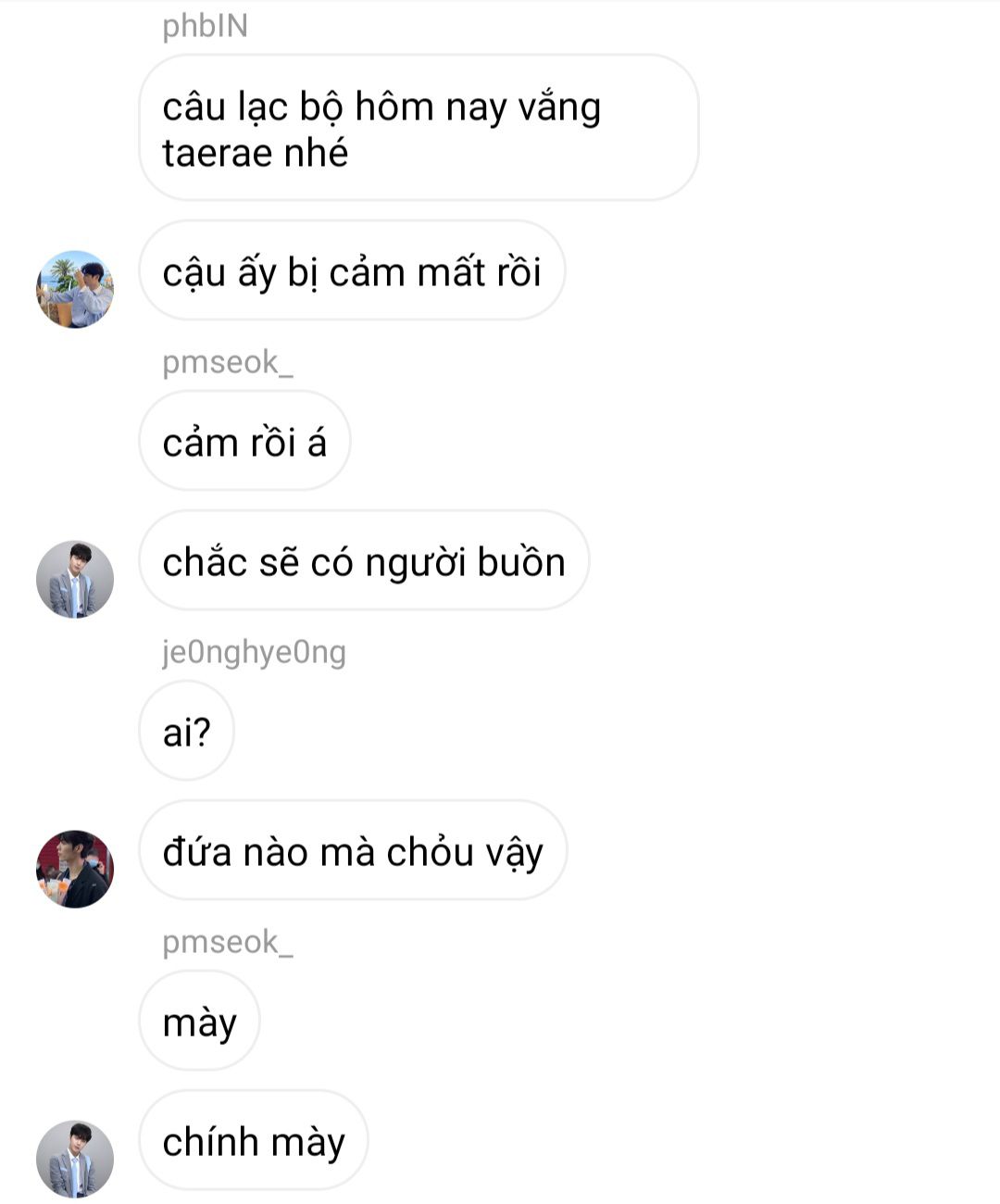The width and height of the screenshot is (1000, 1204).
Task: Tap the word "buồn" in the chat
Action: click(x=521, y=562)
